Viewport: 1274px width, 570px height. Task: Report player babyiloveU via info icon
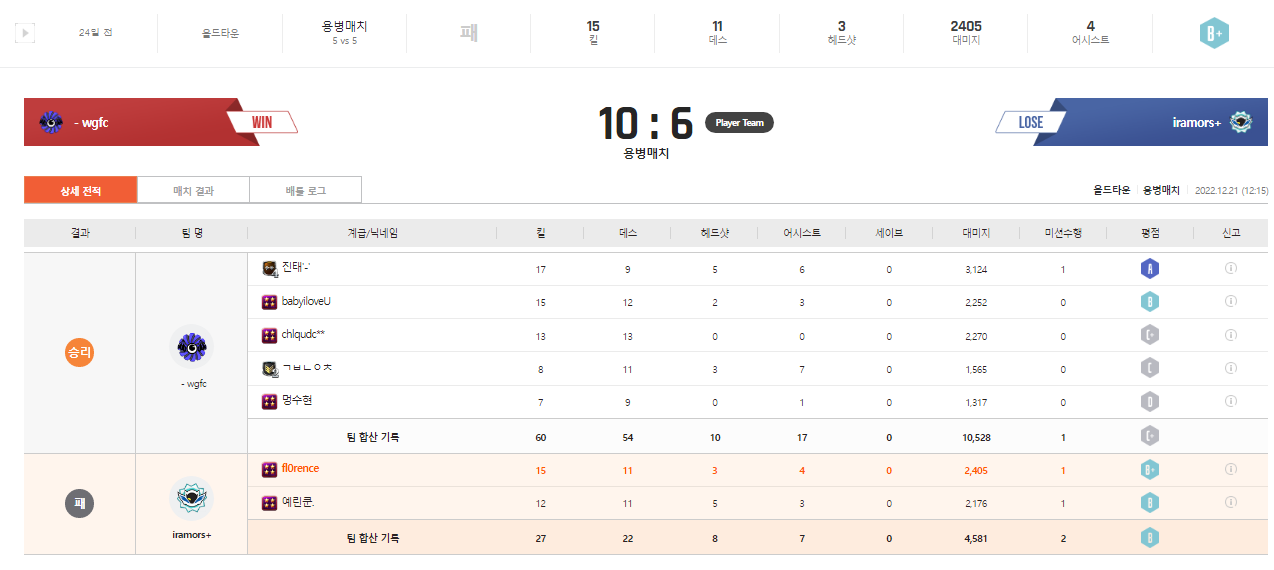1230,302
